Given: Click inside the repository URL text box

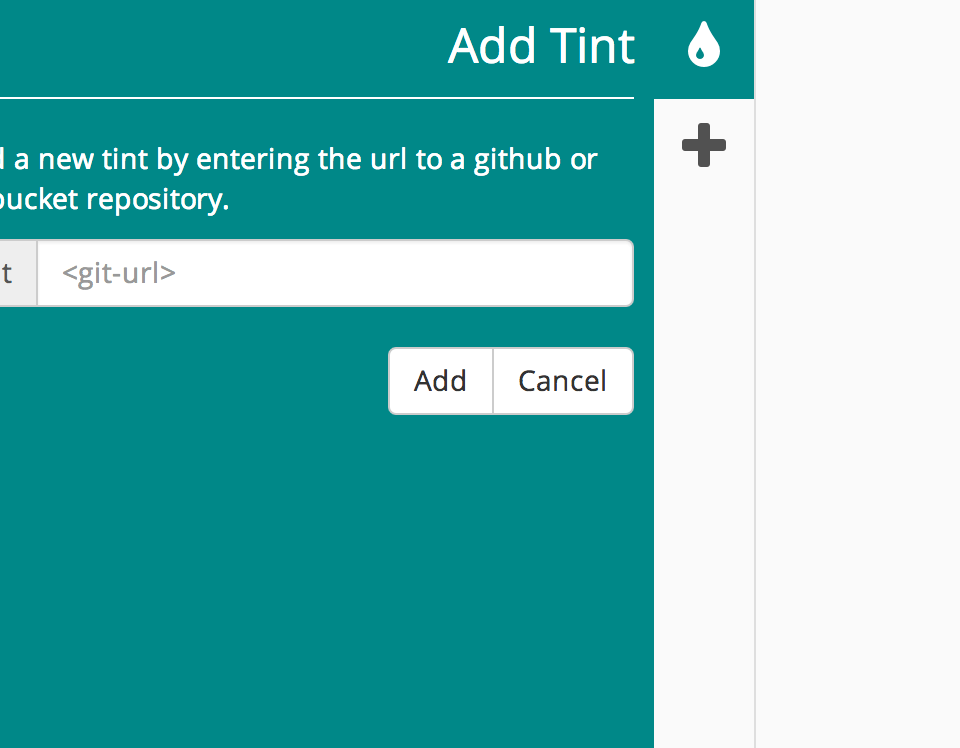Looking at the screenshot, I should point(335,273).
